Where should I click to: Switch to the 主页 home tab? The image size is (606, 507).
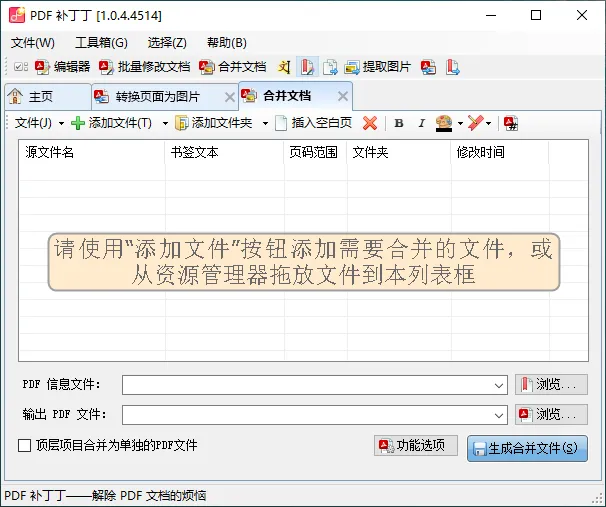click(x=48, y=96)
